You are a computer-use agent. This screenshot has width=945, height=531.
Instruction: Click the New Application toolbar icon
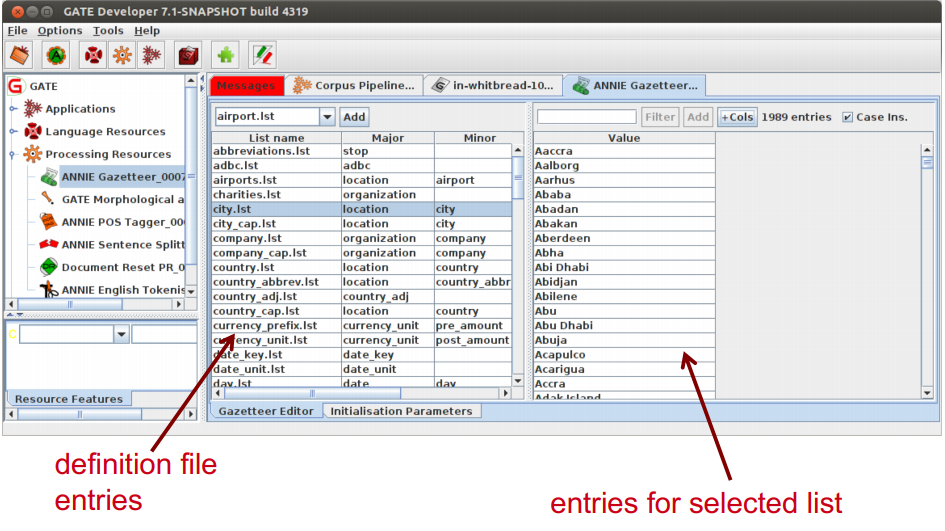152,55
